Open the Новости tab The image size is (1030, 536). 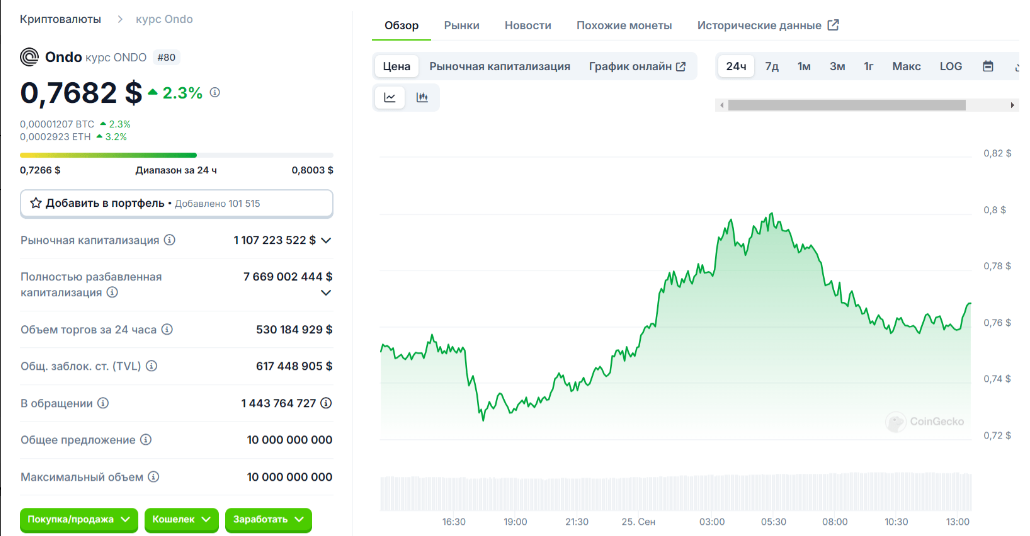click(527, 25)
